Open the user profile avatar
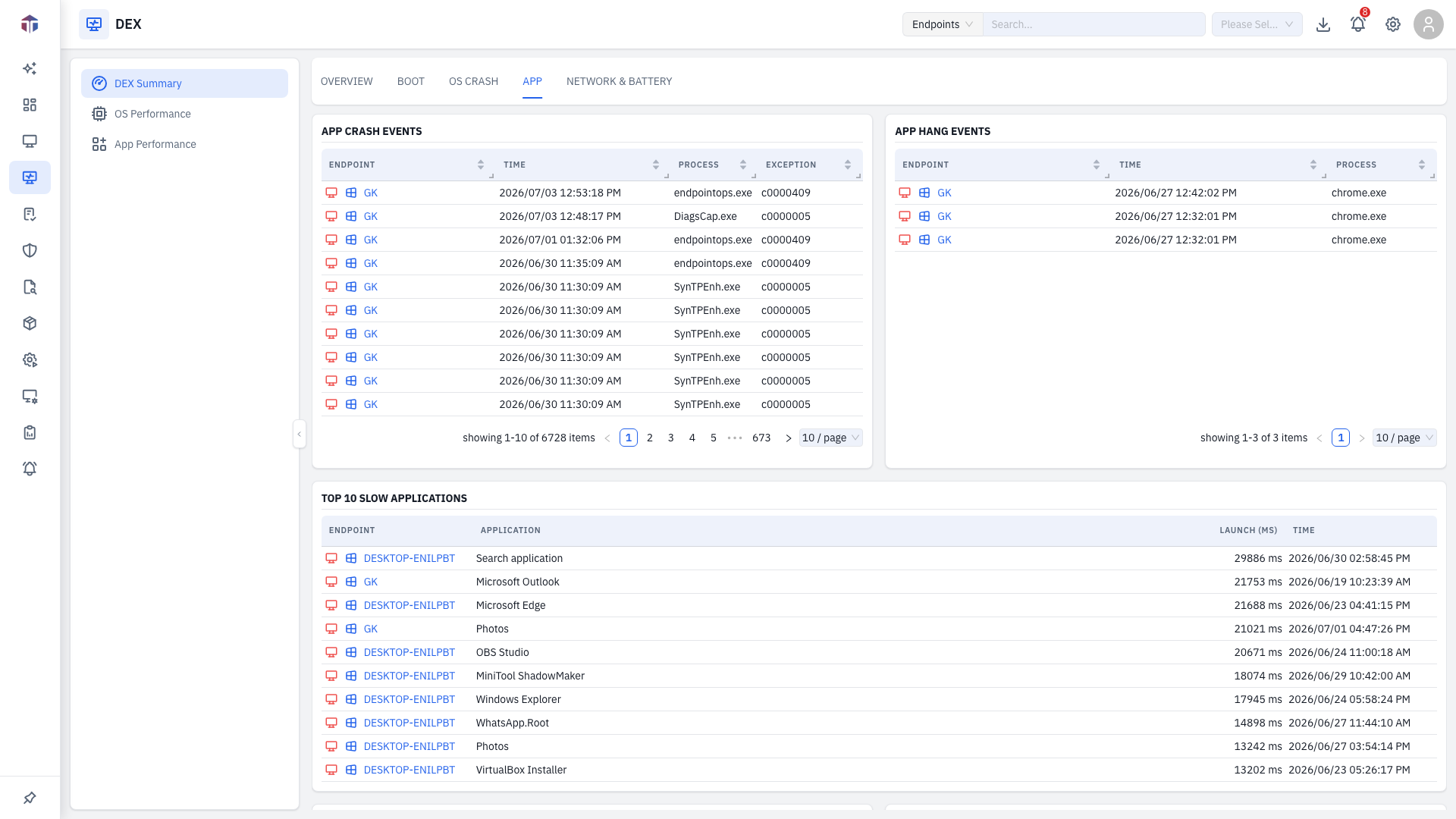The width and height of the screenshot is (1456, 819). (1428, 24)
